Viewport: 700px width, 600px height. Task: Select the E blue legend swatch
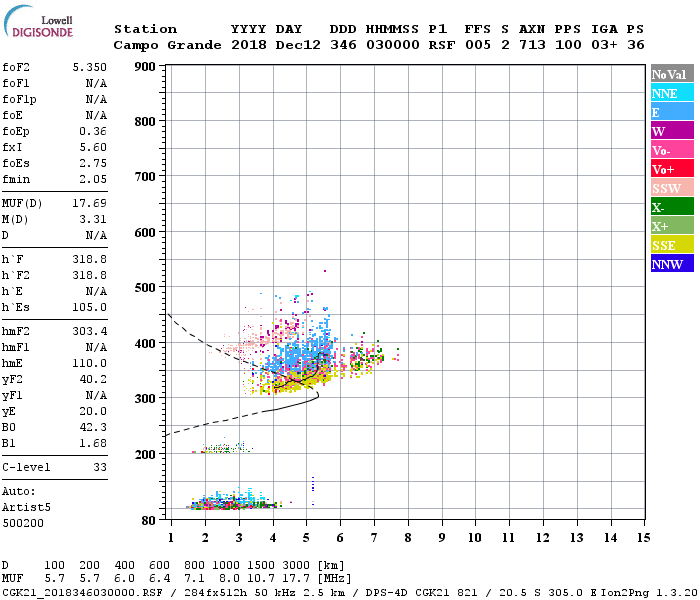[x=672, y=112]
